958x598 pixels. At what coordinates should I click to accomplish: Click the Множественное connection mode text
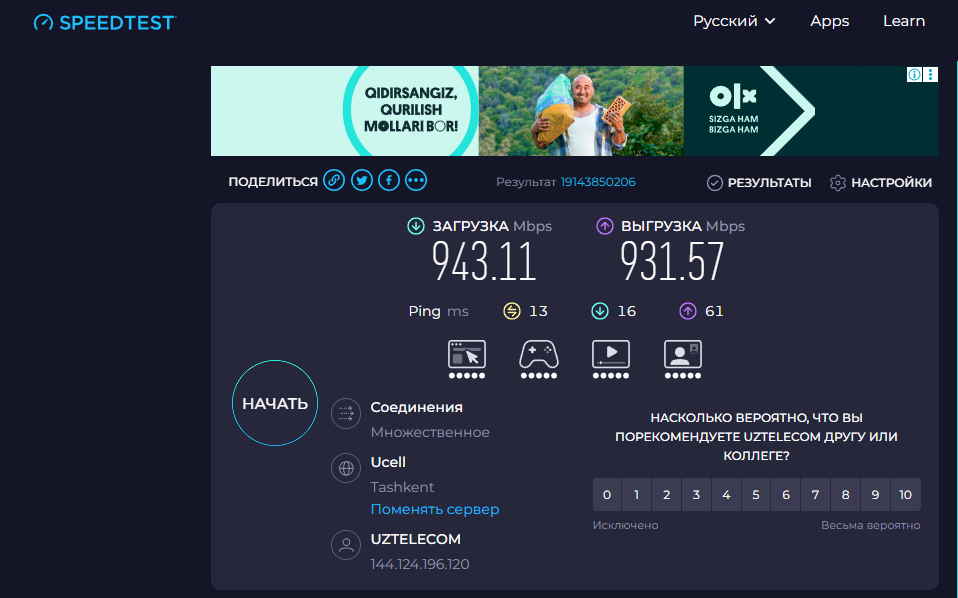click(430, 432)
